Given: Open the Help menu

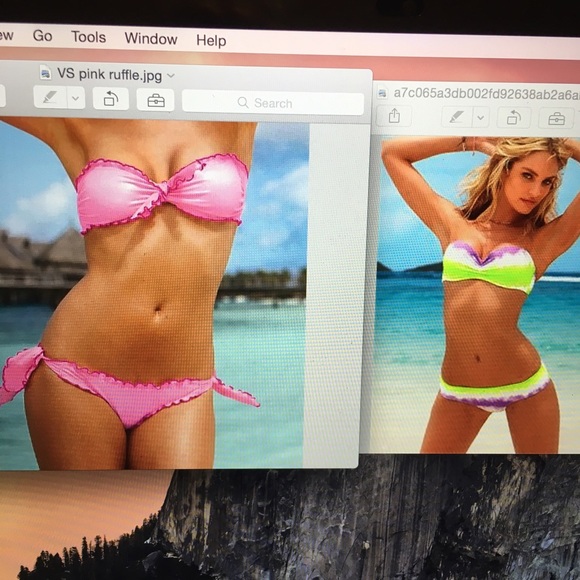Looking at the screenshot, I should (211, 40).
